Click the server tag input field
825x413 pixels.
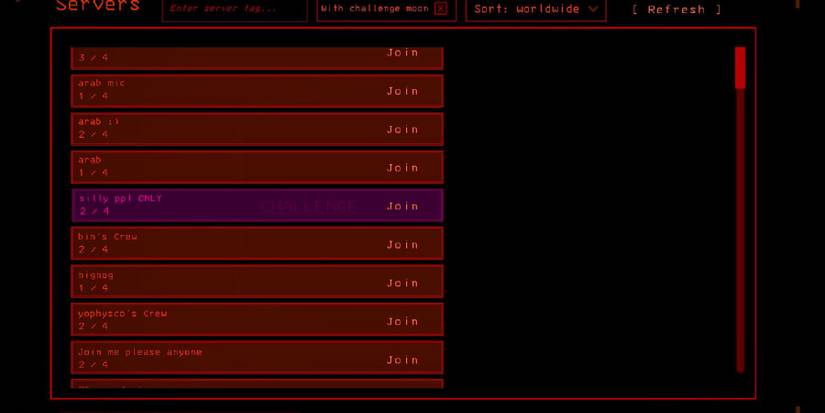235,9
